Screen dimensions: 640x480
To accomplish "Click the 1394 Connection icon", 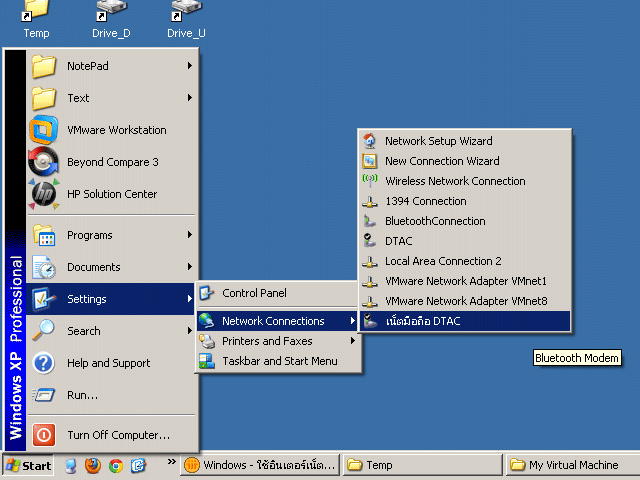I will click(370, 201).
